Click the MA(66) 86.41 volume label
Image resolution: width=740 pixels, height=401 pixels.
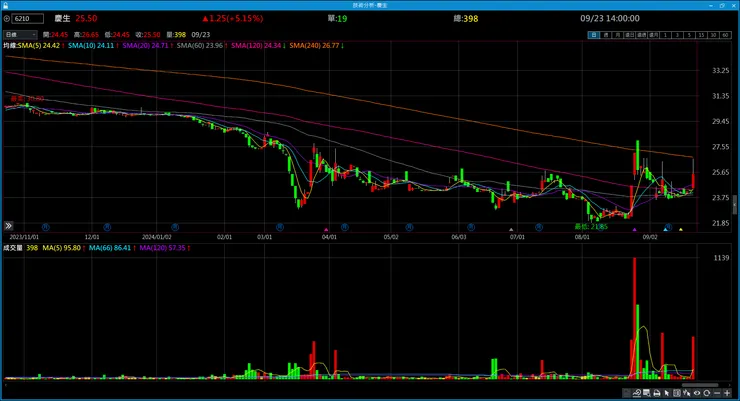click(x=112, y=248)
